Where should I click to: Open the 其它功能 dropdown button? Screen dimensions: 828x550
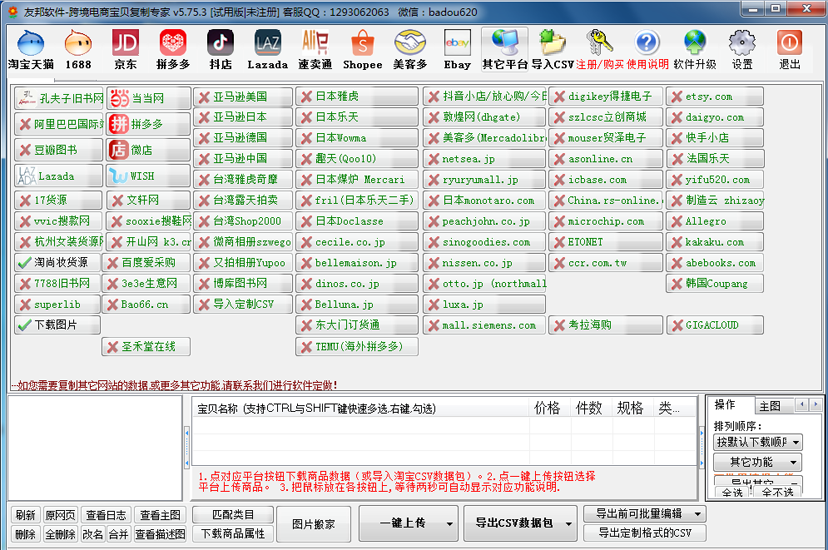pyautogui.click(x=757, y=462)
